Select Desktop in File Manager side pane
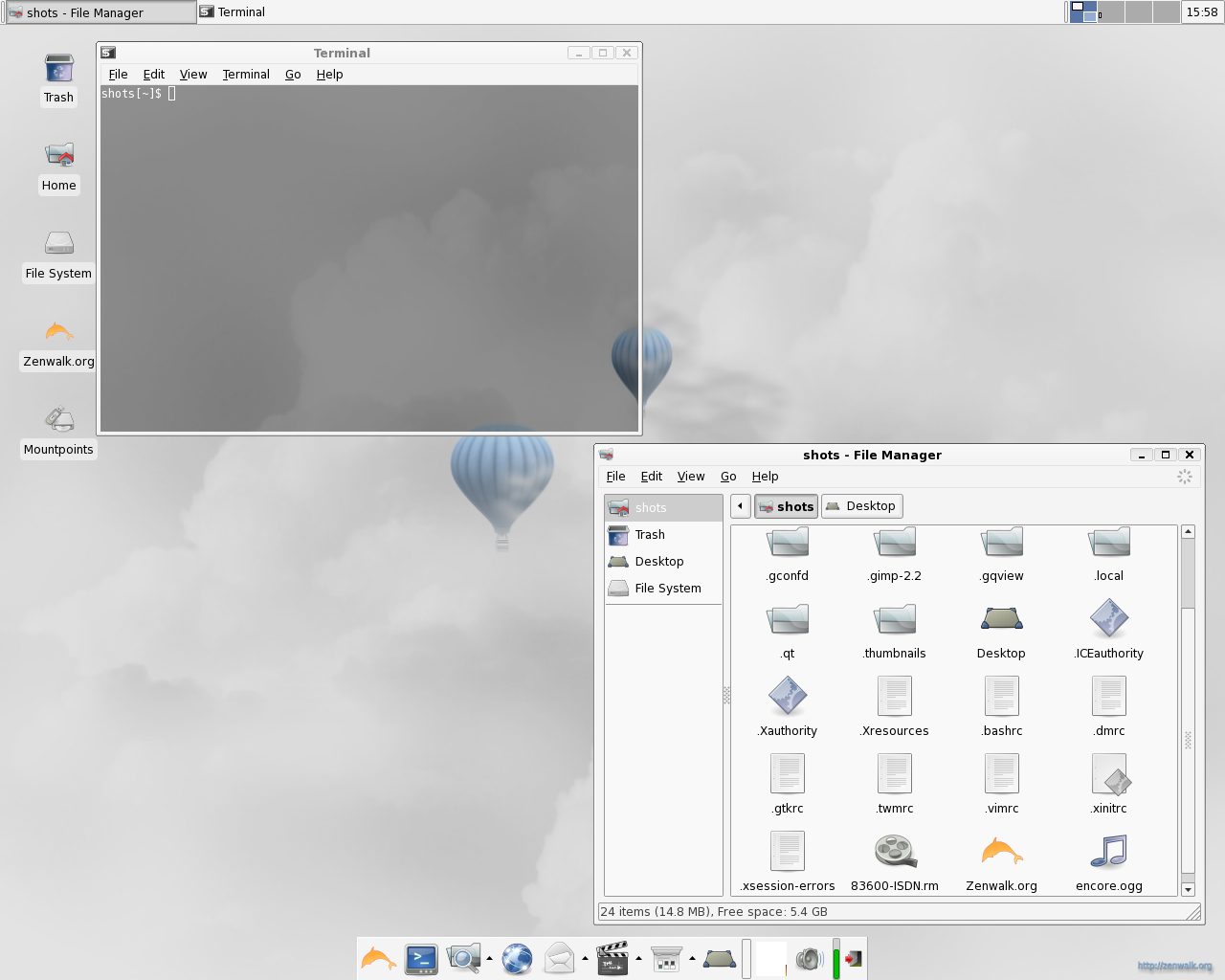This screenshot has width=1225, height=980. click(663, 562)
